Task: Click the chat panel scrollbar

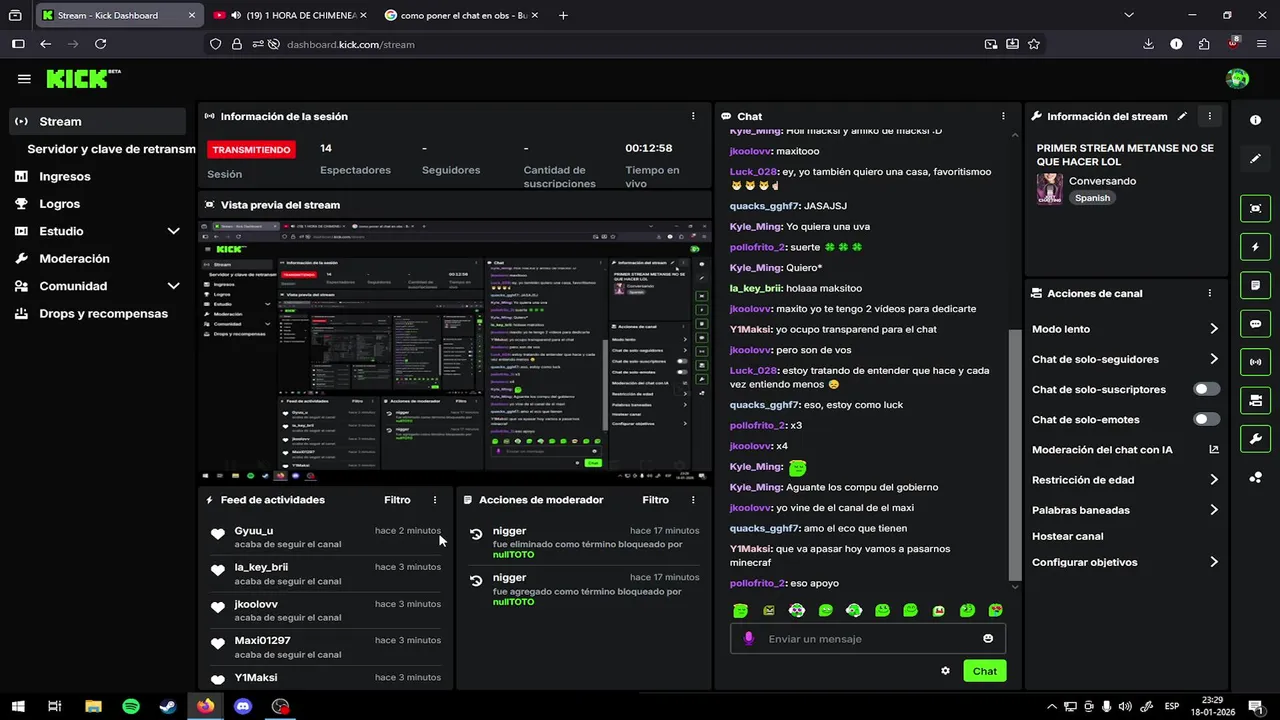Action: 1014,455
